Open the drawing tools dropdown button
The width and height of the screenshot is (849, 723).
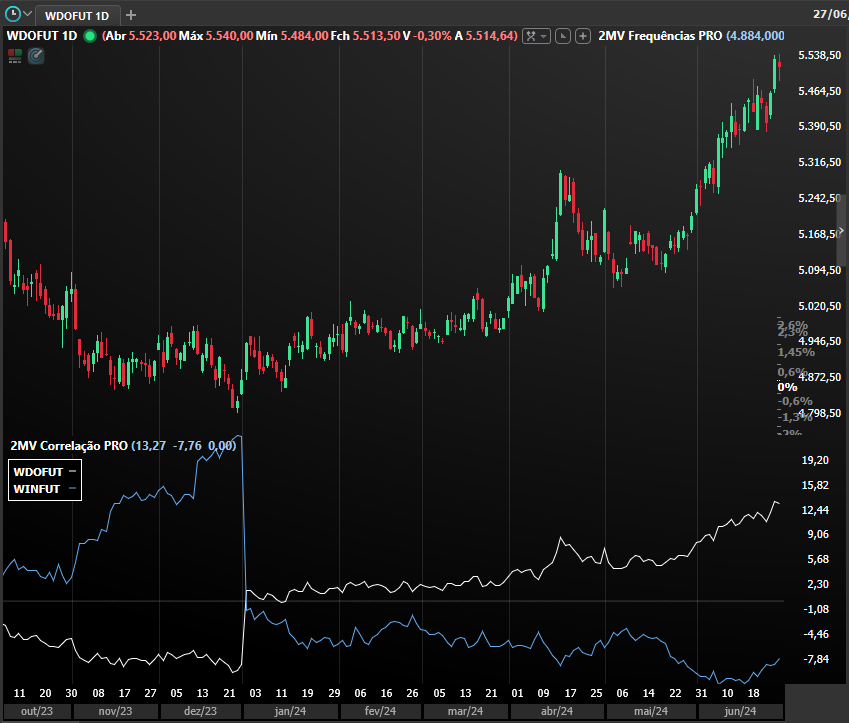pos(536,36)
